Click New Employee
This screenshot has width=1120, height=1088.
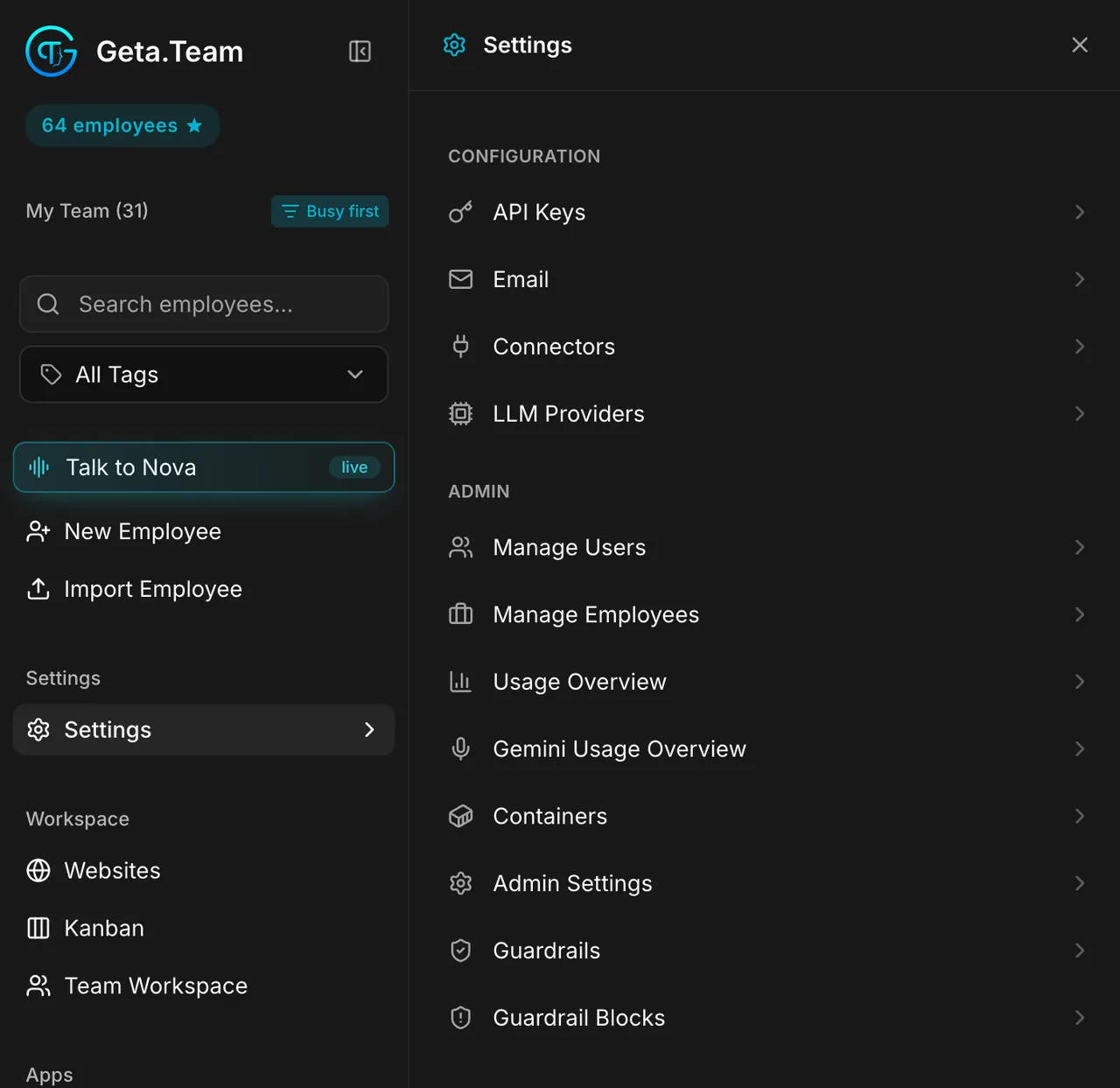tap(204, 531)
